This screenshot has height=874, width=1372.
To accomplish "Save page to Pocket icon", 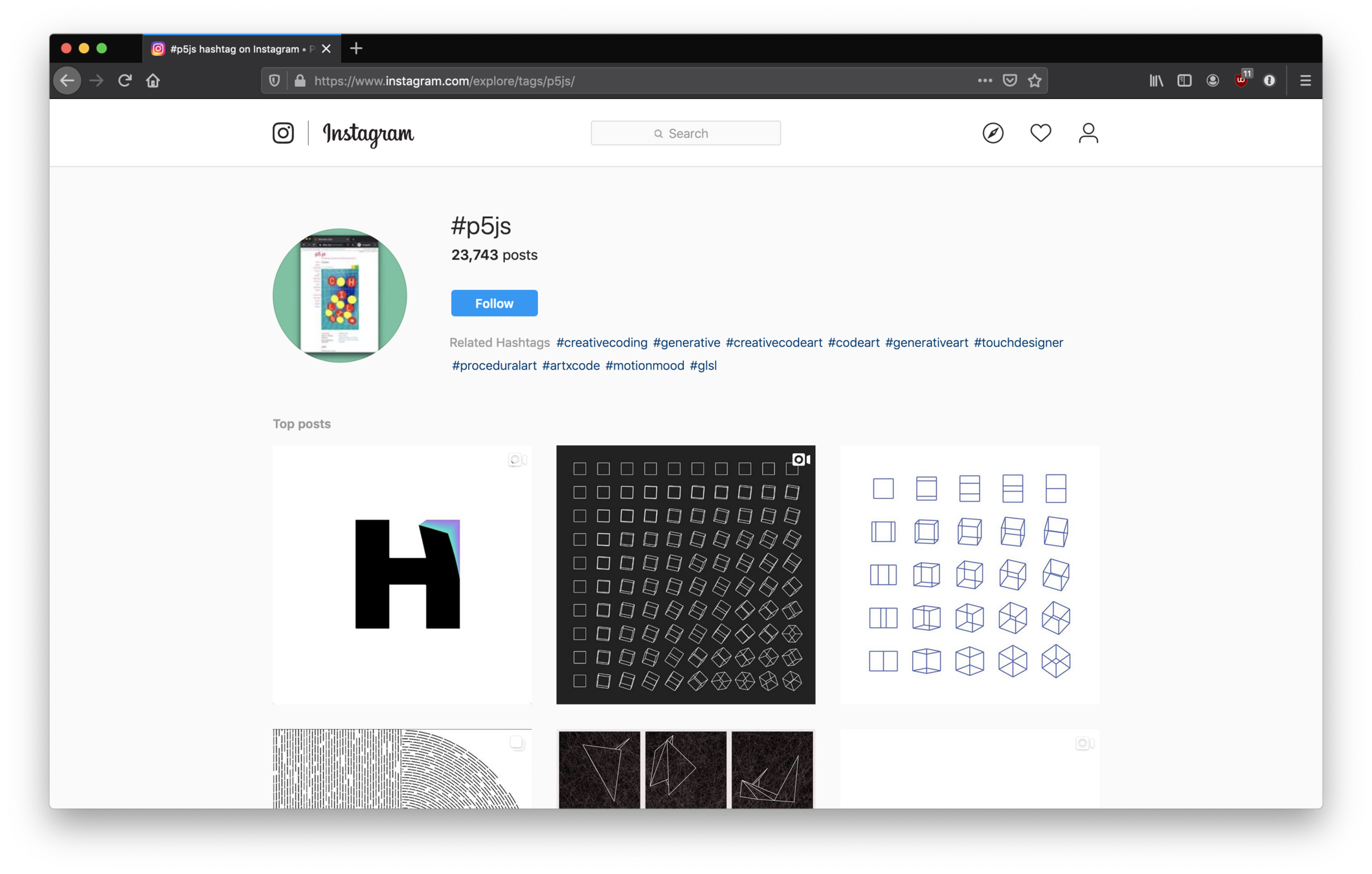I will pos(1009,80).
